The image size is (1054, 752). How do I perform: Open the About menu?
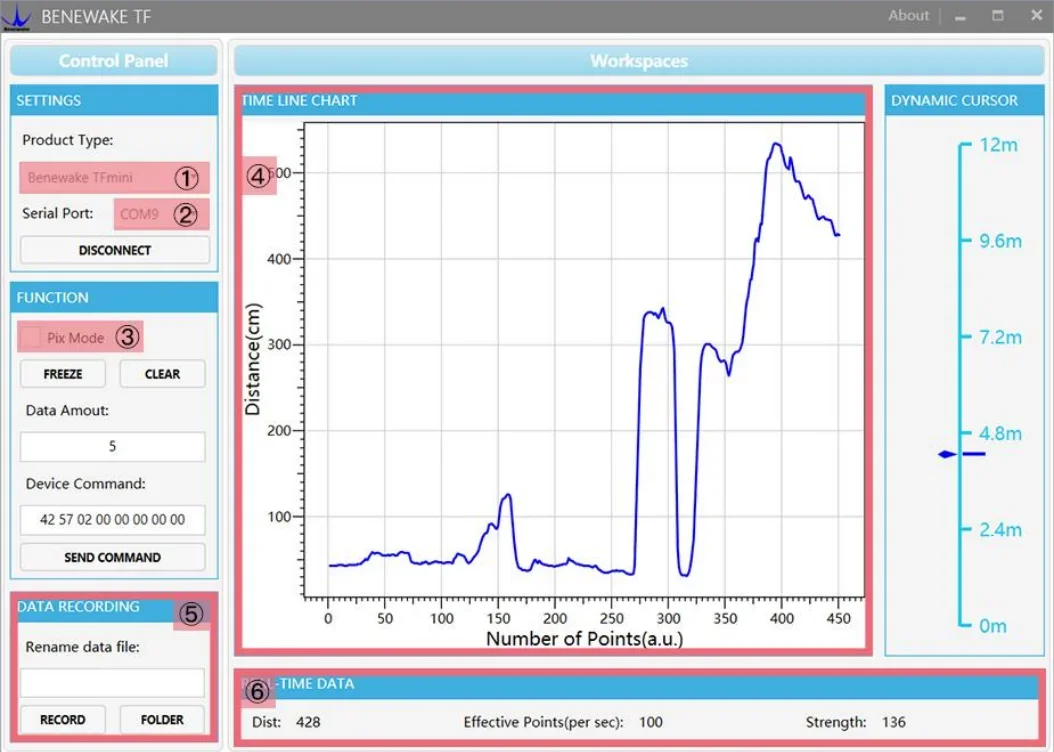coord(908,15)
